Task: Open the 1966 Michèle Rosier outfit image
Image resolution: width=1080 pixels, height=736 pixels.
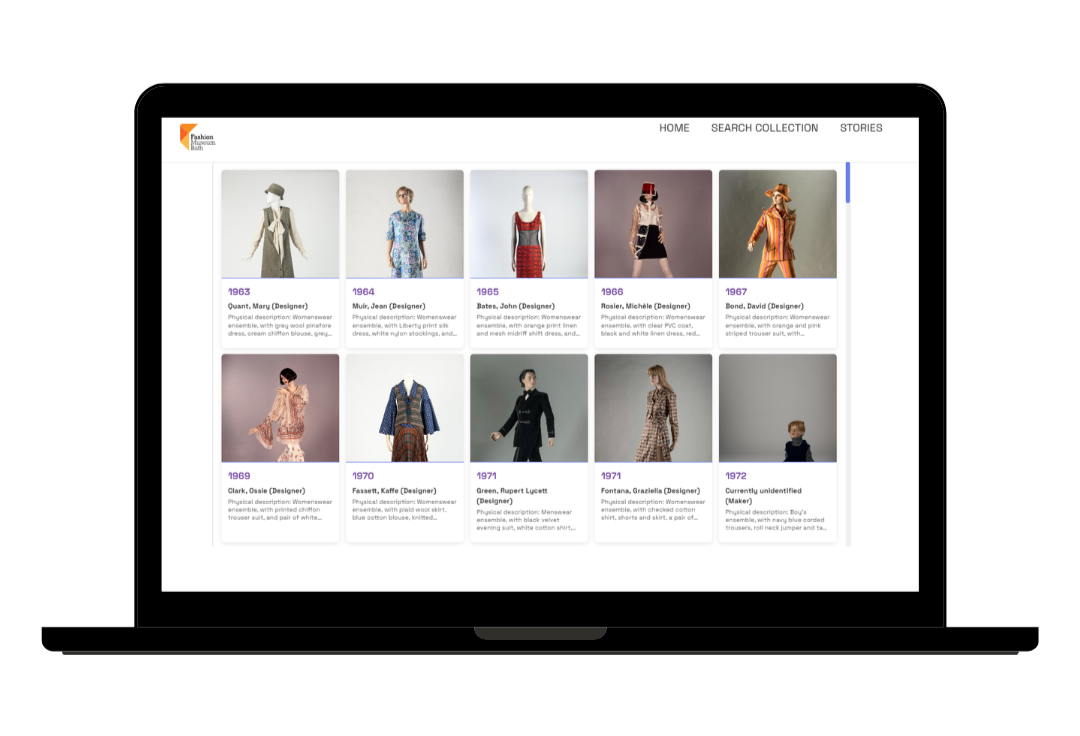Action: click(x=653, y=223)
